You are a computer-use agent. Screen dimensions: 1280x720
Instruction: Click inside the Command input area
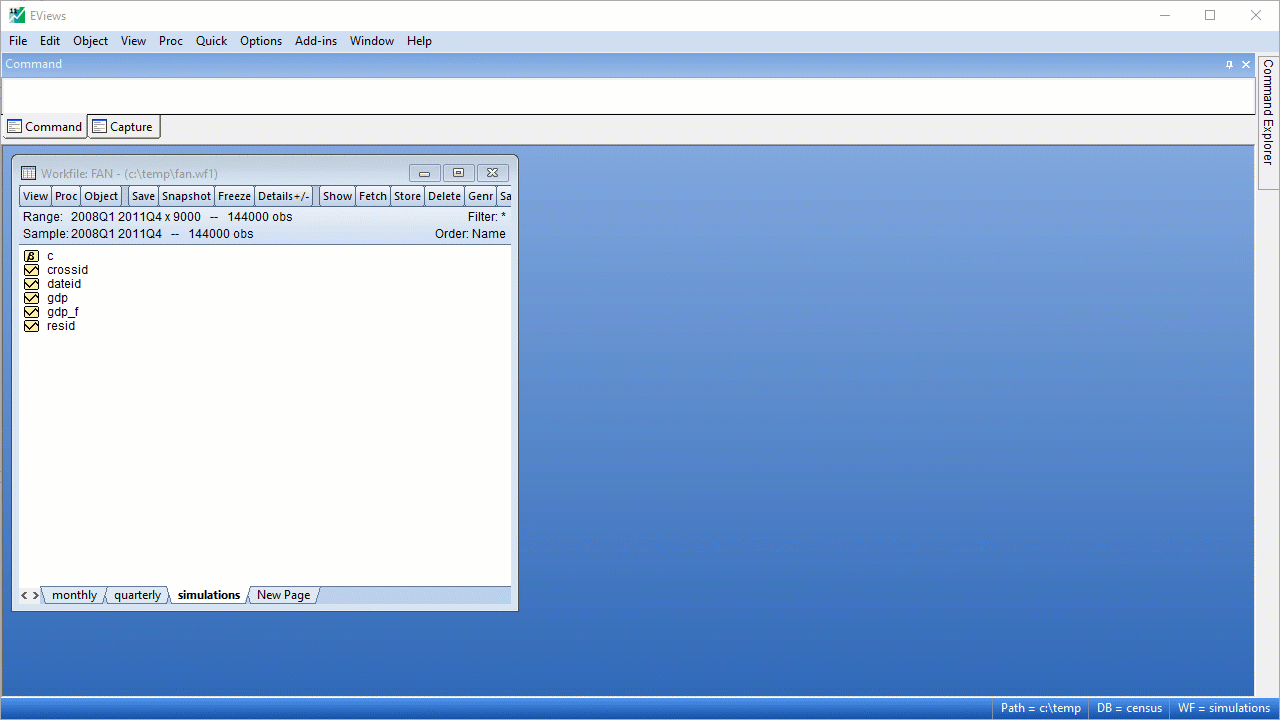coord(628,96)
